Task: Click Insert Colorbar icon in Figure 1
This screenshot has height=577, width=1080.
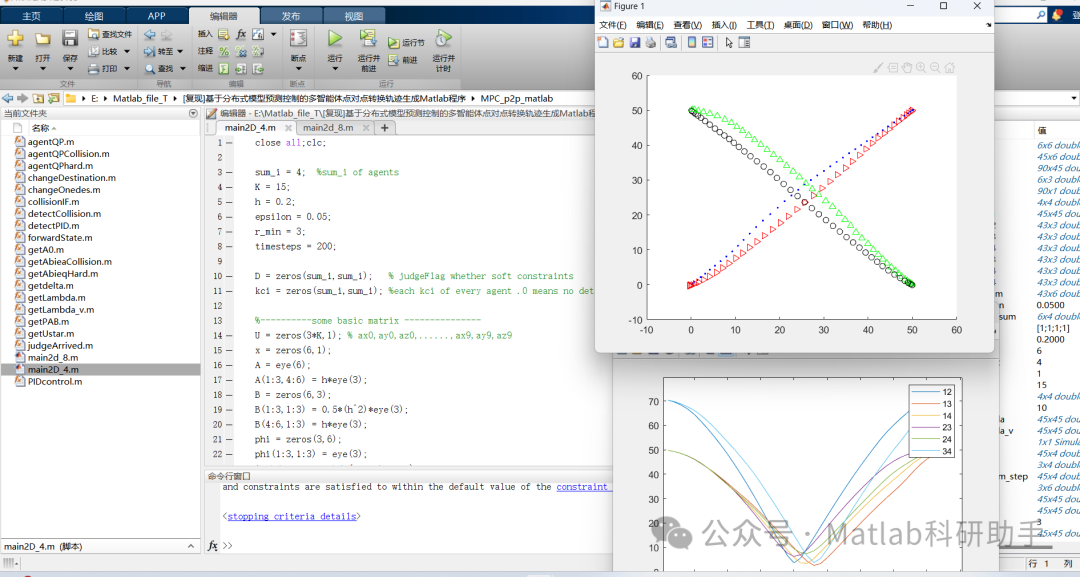Action: tap(692, 43)
